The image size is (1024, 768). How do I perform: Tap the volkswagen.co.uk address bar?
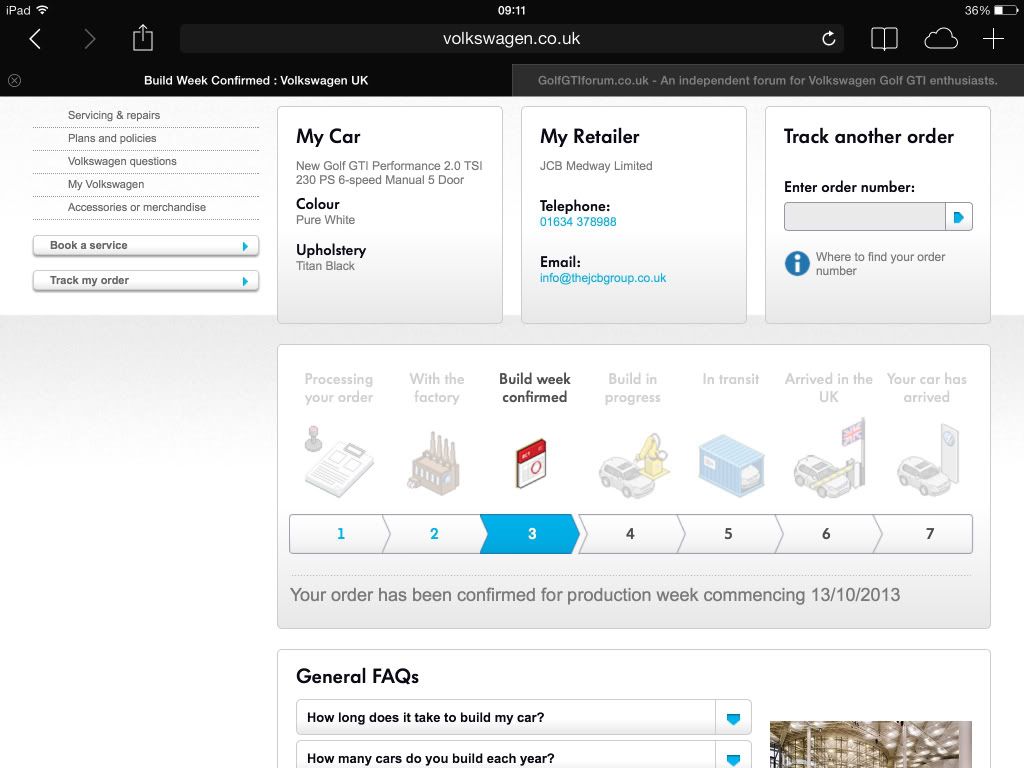[x=511, y=39]
